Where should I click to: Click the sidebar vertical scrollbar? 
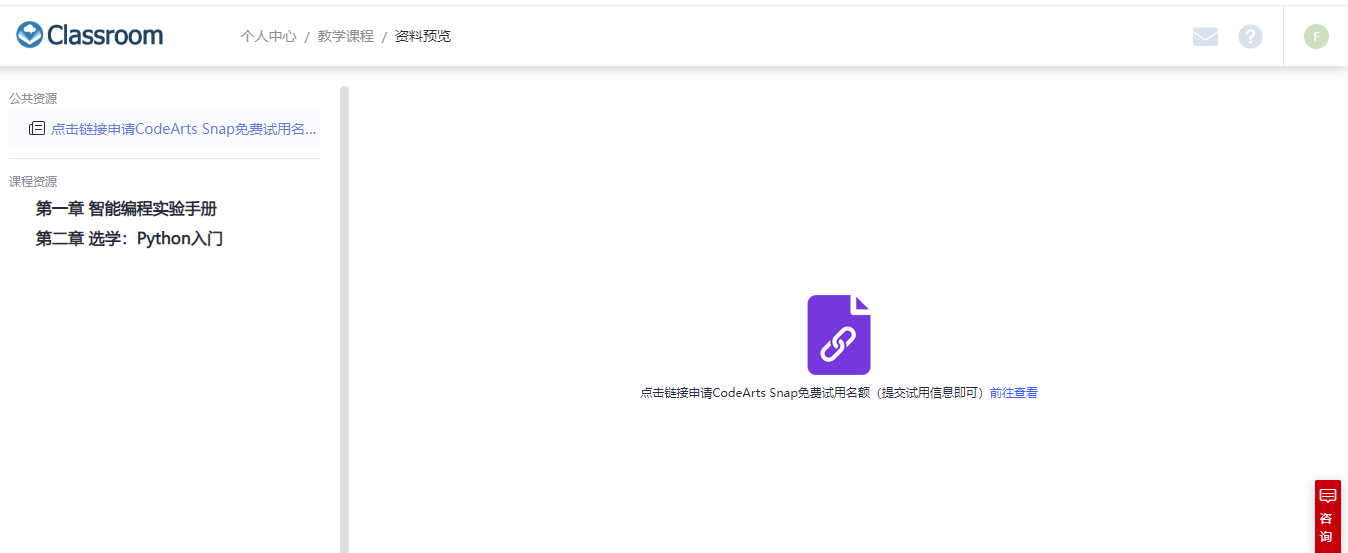tap(344, 319)
